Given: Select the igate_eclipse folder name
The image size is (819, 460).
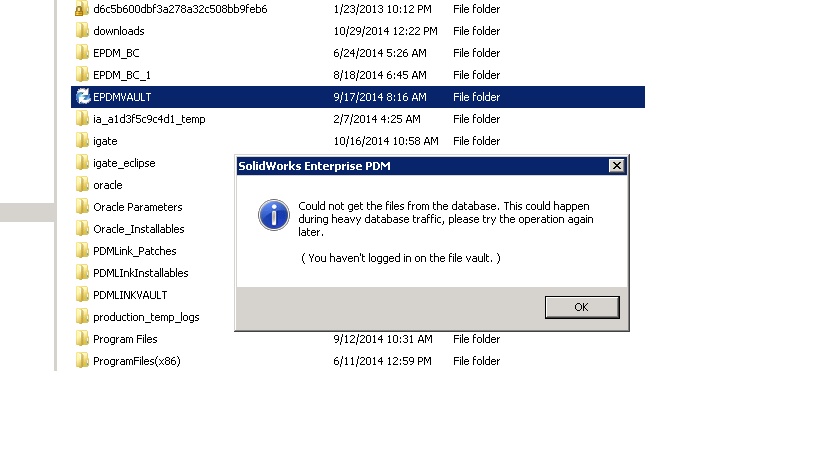Looking at the screenshot, I should [x=124, y=163].
